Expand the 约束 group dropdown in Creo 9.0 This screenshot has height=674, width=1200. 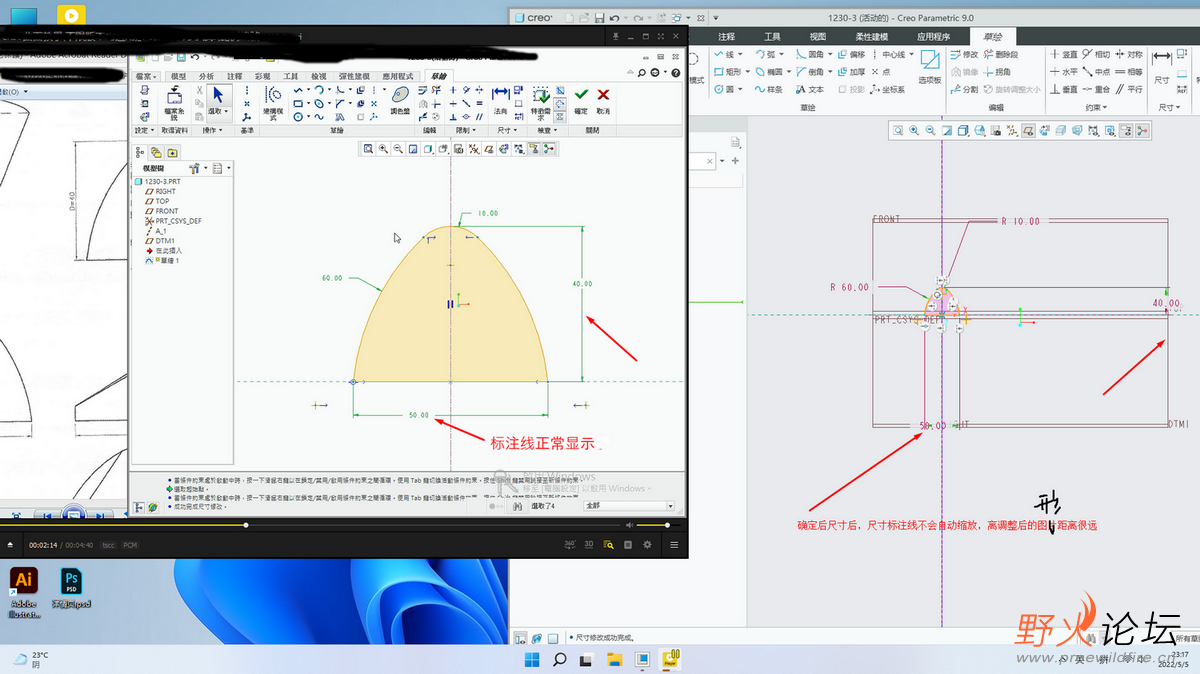pyautogui.click(x=1094, y=107)
